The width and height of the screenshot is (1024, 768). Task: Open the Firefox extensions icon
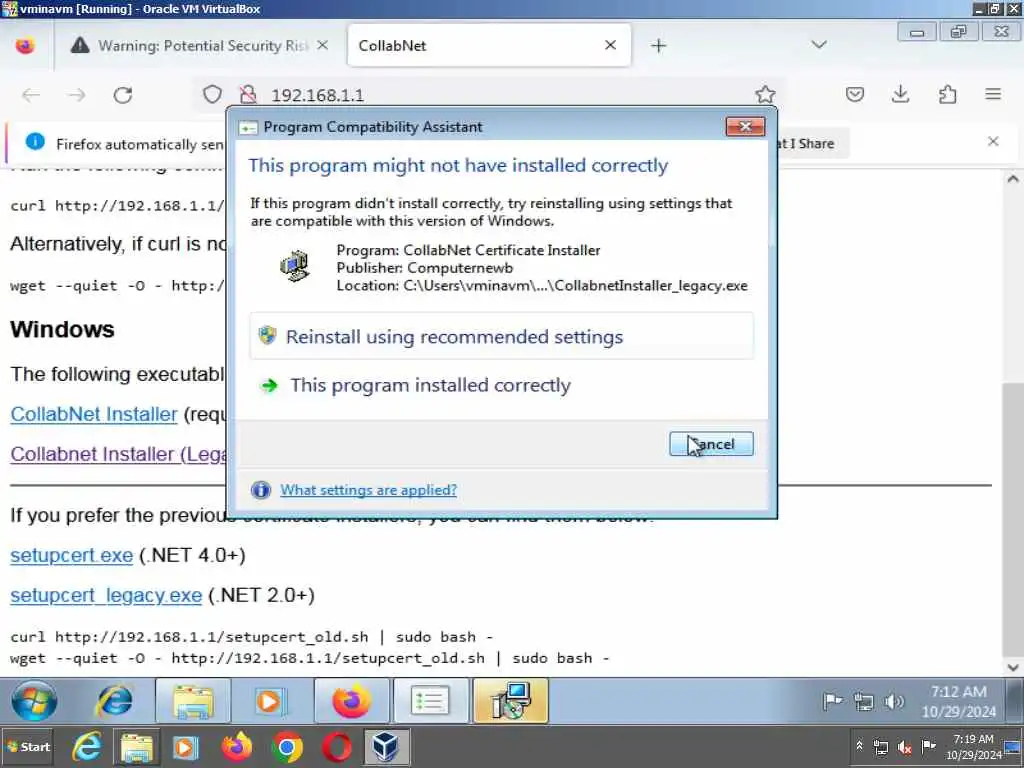click(947, 95)
